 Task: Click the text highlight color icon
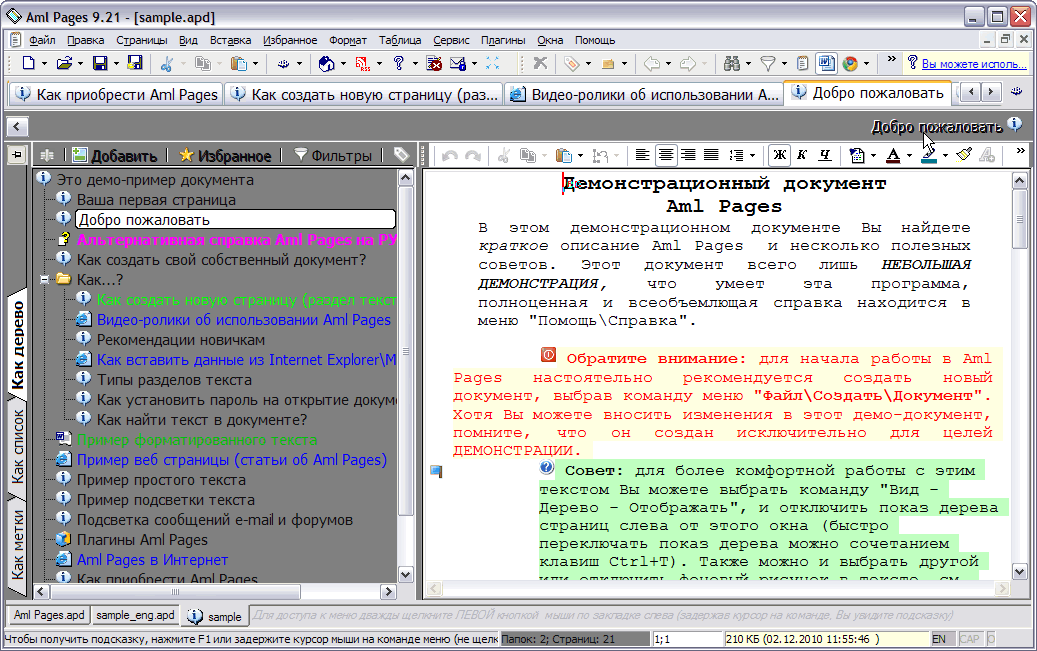(929, 155)
